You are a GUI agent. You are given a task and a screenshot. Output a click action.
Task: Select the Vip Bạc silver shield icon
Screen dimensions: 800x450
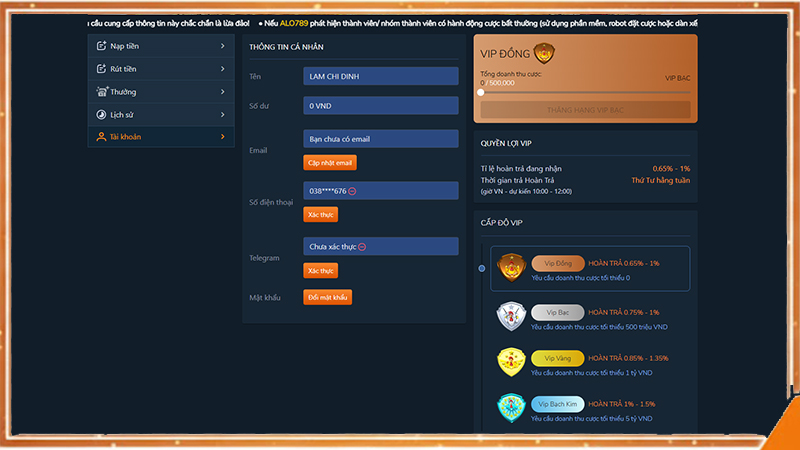tap(512, 317)
